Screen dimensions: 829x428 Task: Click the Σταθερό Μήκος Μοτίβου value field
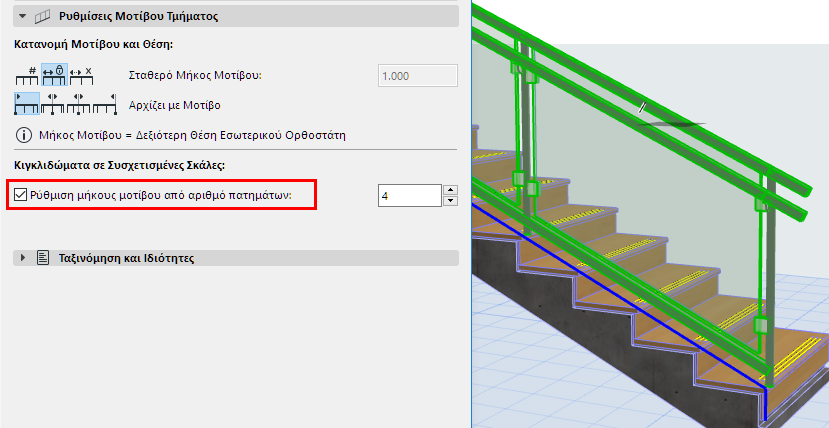[418, 76]
